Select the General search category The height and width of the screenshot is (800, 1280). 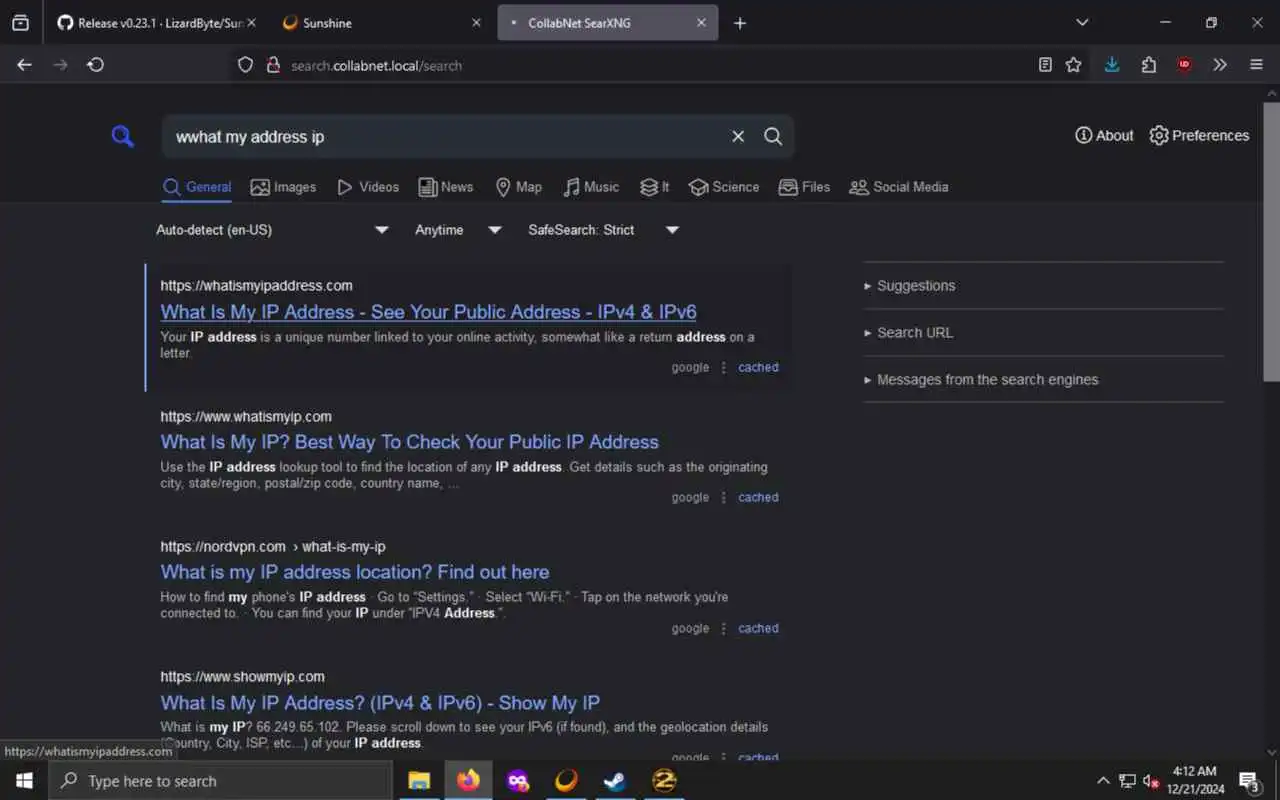pos(197,187)
